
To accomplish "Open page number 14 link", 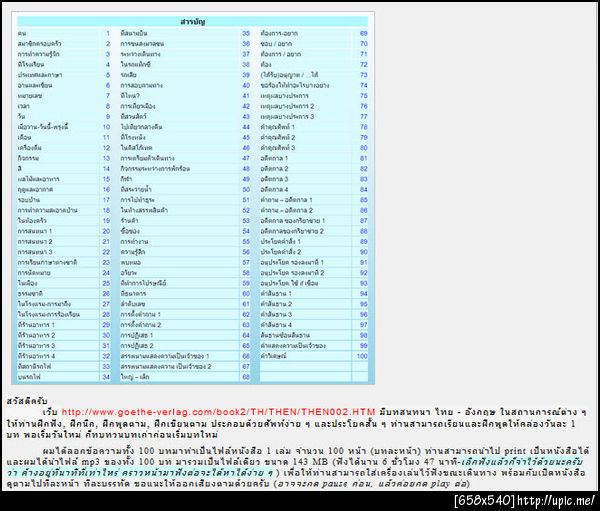I will click(x=106, y=169).
